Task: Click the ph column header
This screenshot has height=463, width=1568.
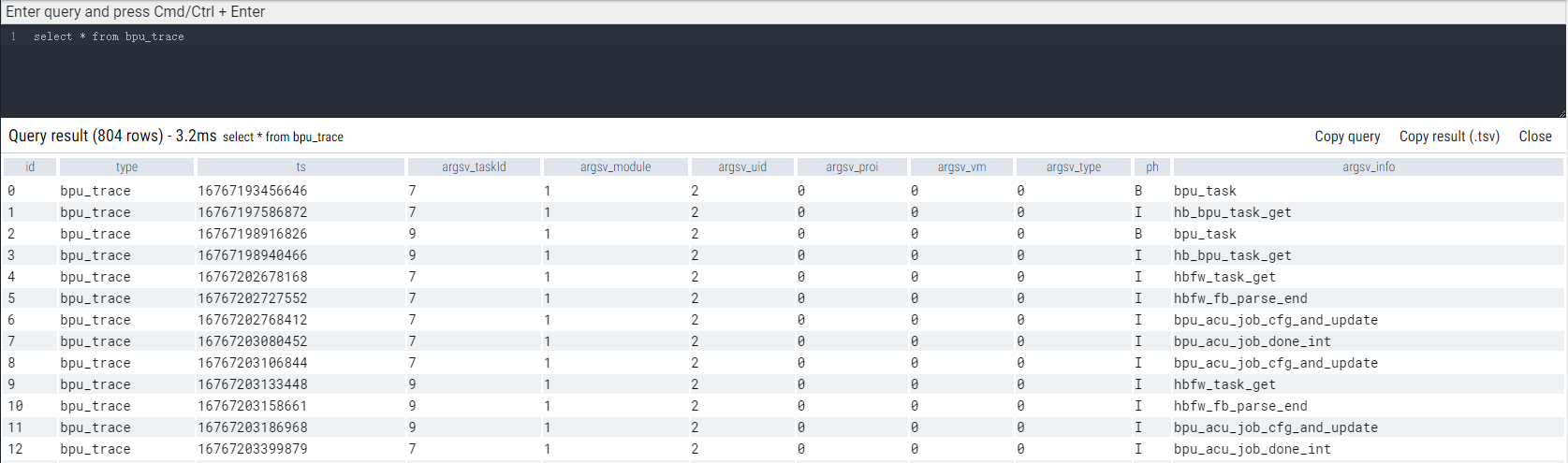Action: click(1151, 167)
